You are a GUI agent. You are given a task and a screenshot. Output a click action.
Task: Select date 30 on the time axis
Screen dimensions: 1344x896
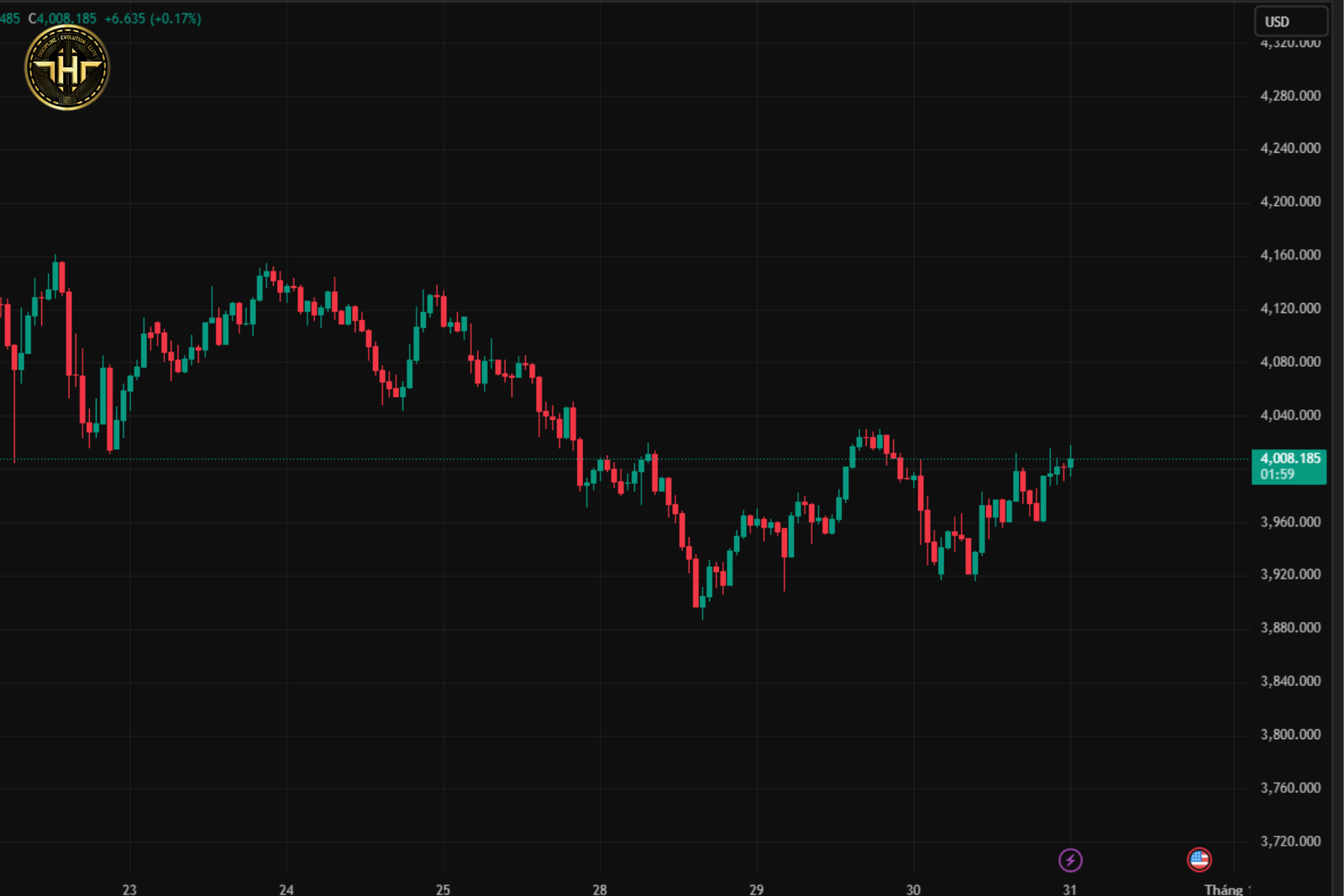coord(913,888)
